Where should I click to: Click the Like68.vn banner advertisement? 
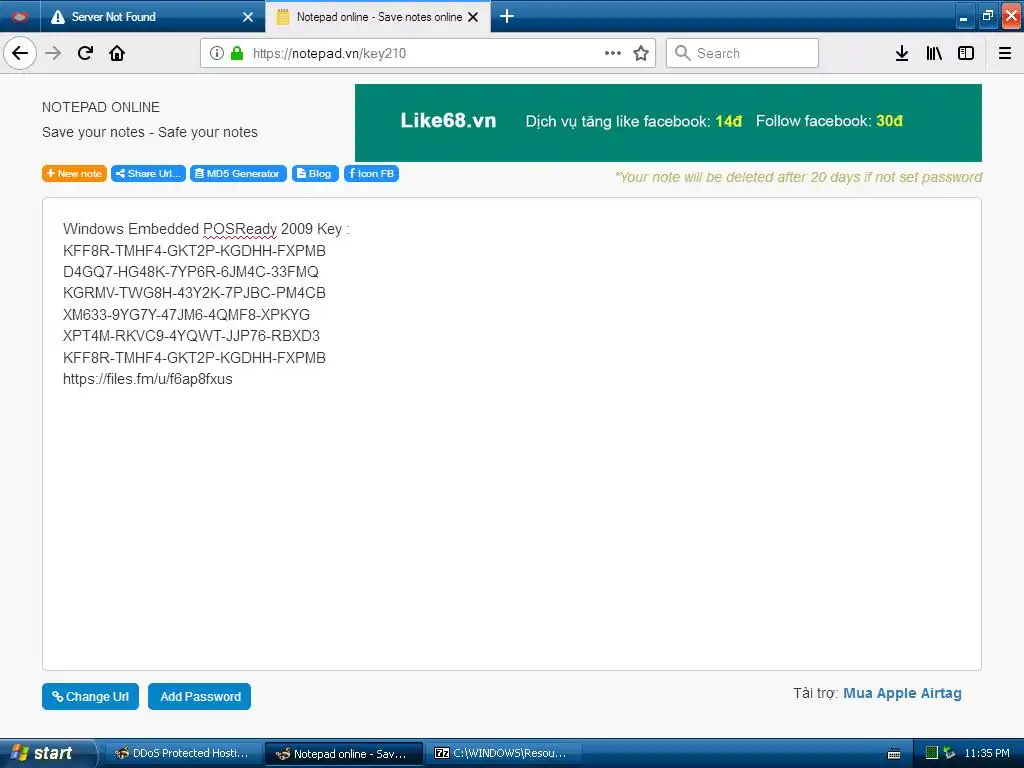point(668,123)
